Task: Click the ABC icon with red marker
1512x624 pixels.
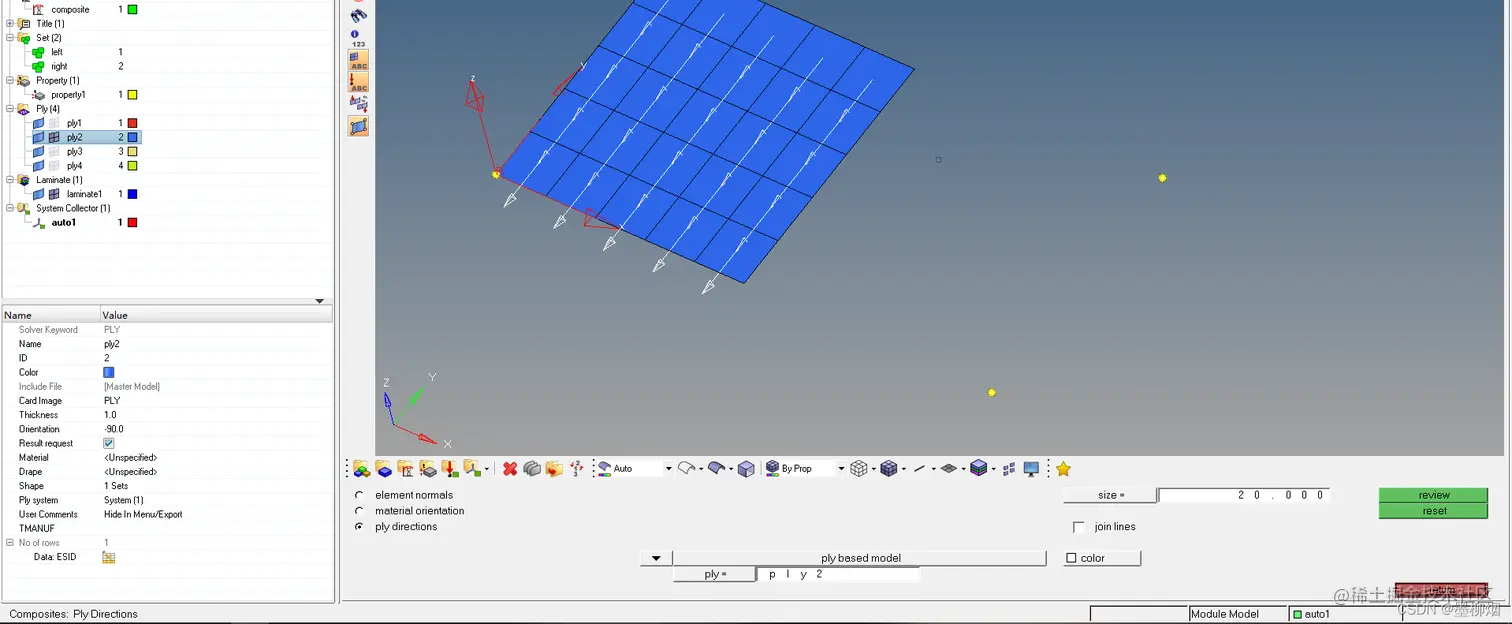Action: 358,82
